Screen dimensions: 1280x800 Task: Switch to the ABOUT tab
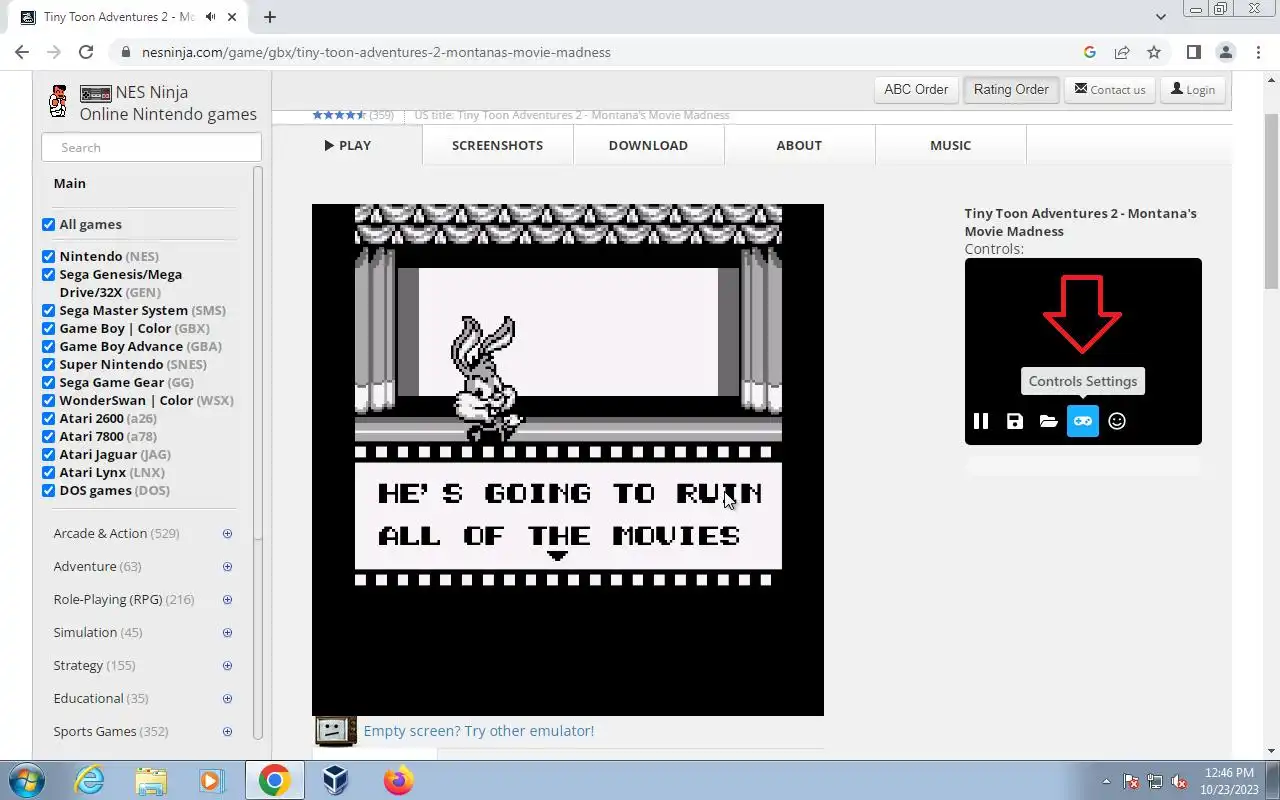pyautogui.click(x=799, y=145)
